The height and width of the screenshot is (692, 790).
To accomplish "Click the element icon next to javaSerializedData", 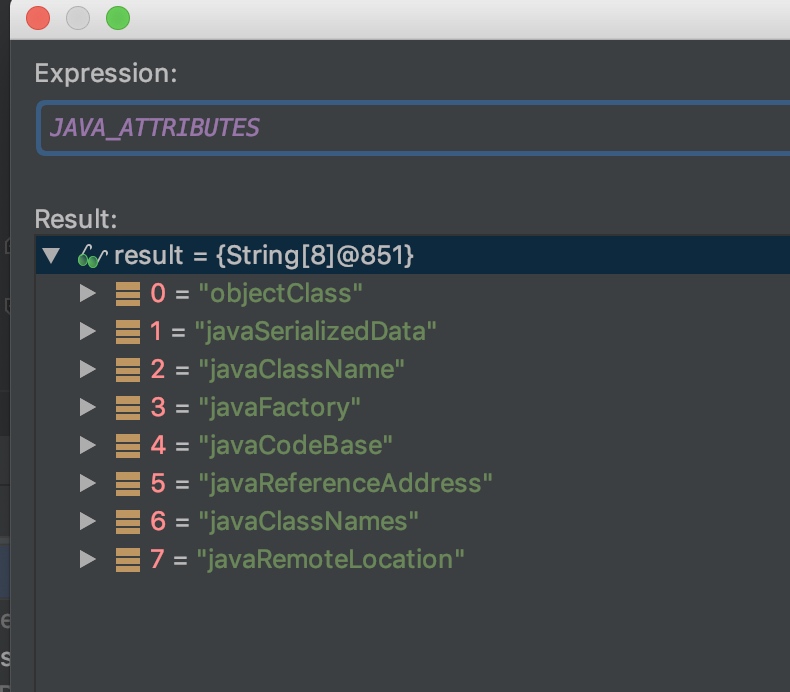I will coord(128,332).
